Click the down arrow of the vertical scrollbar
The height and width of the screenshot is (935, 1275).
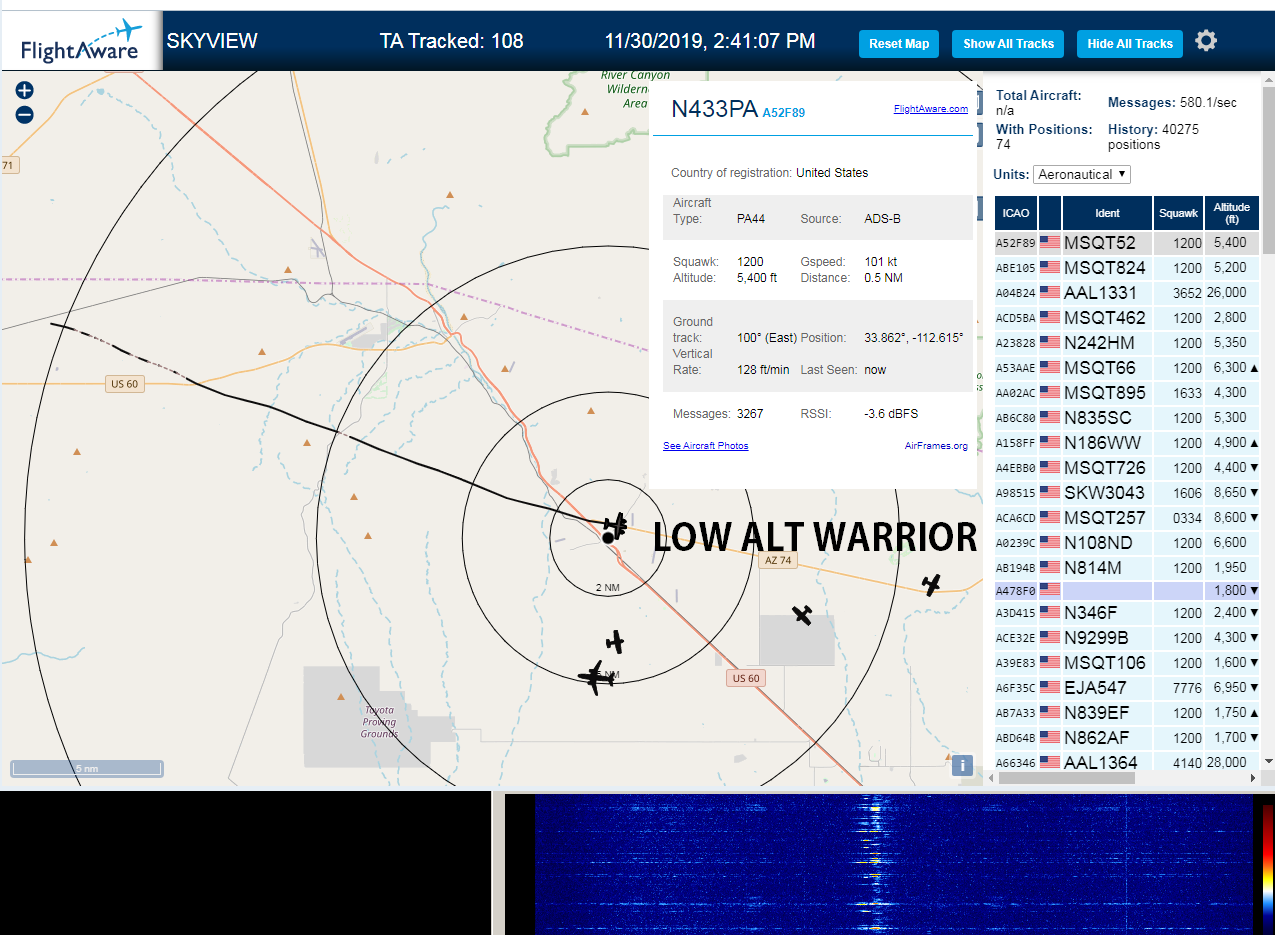pyautogui.click(x=1268, y=761)
